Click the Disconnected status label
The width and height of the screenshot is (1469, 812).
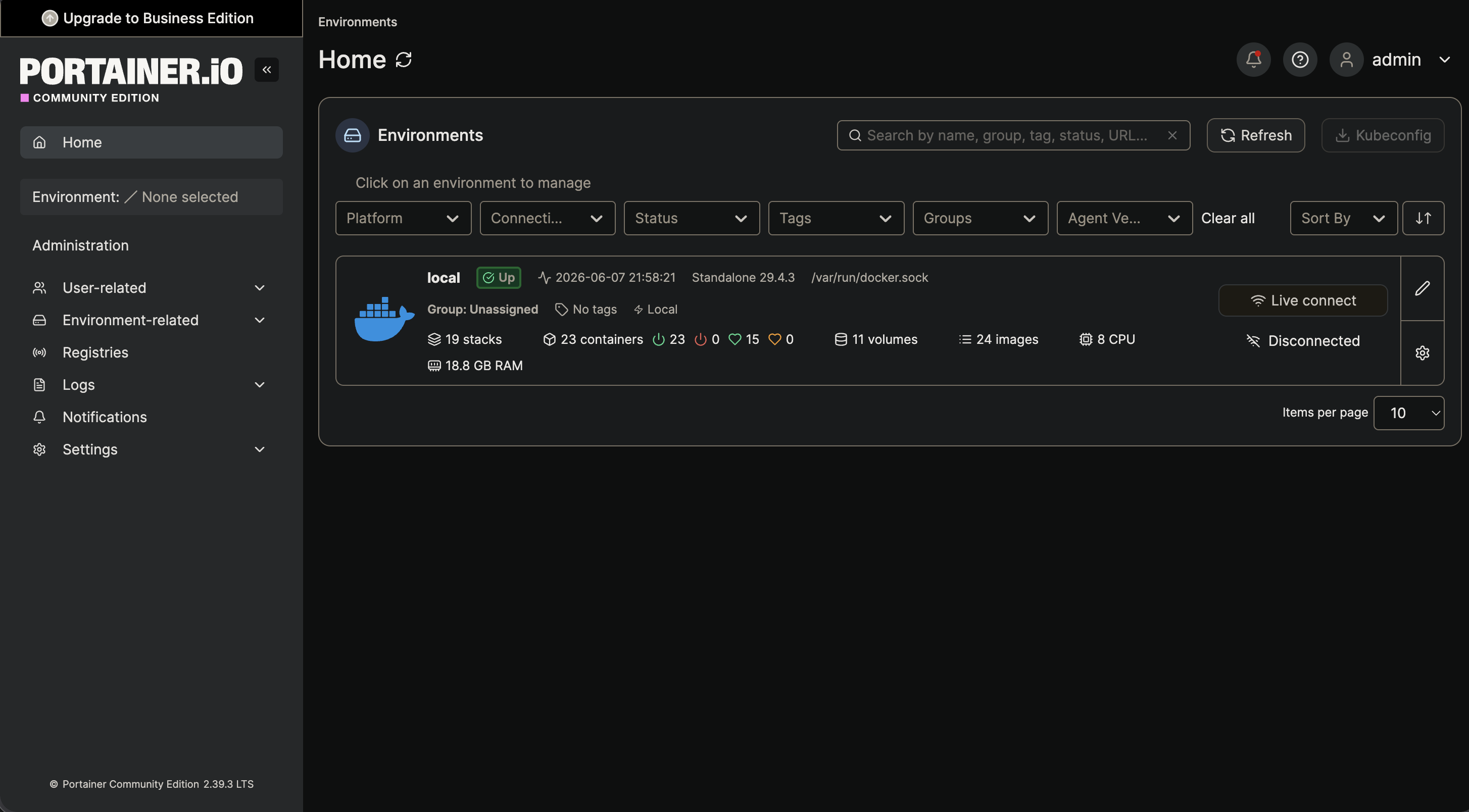coord(1302,341)
